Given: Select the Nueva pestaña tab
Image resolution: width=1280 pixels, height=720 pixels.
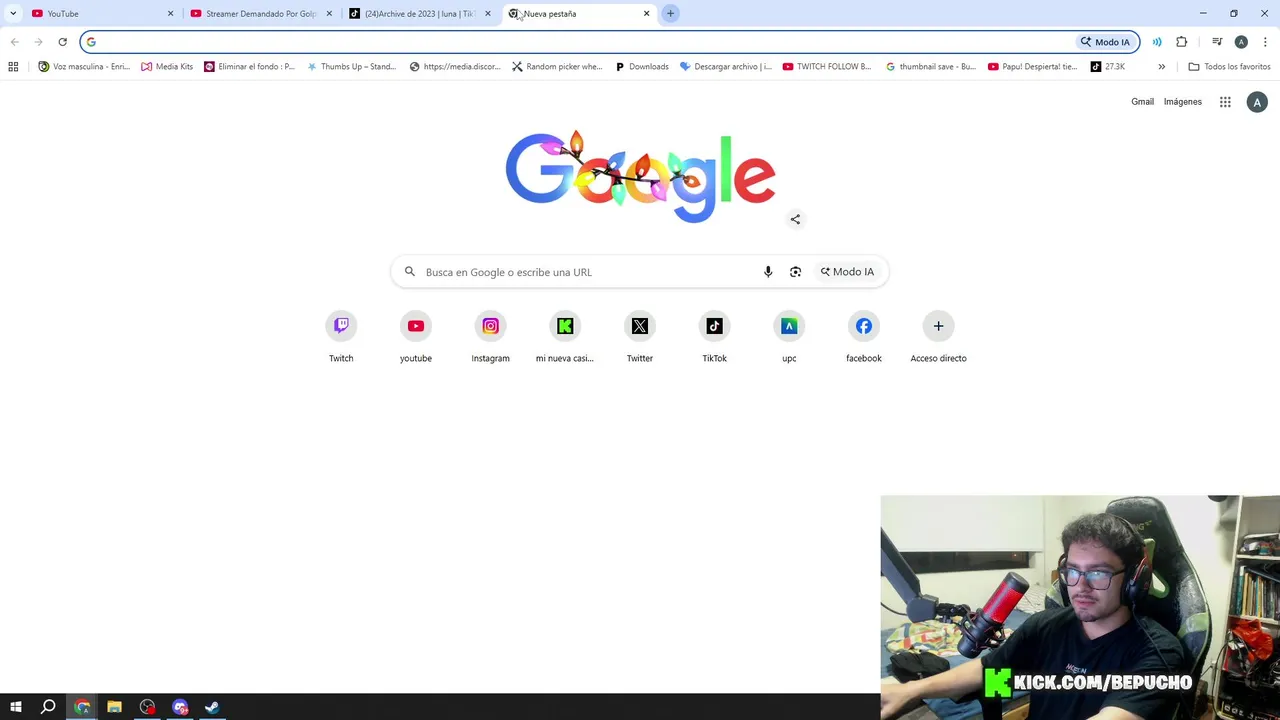Looking at the screenshot, I should 580,14.
